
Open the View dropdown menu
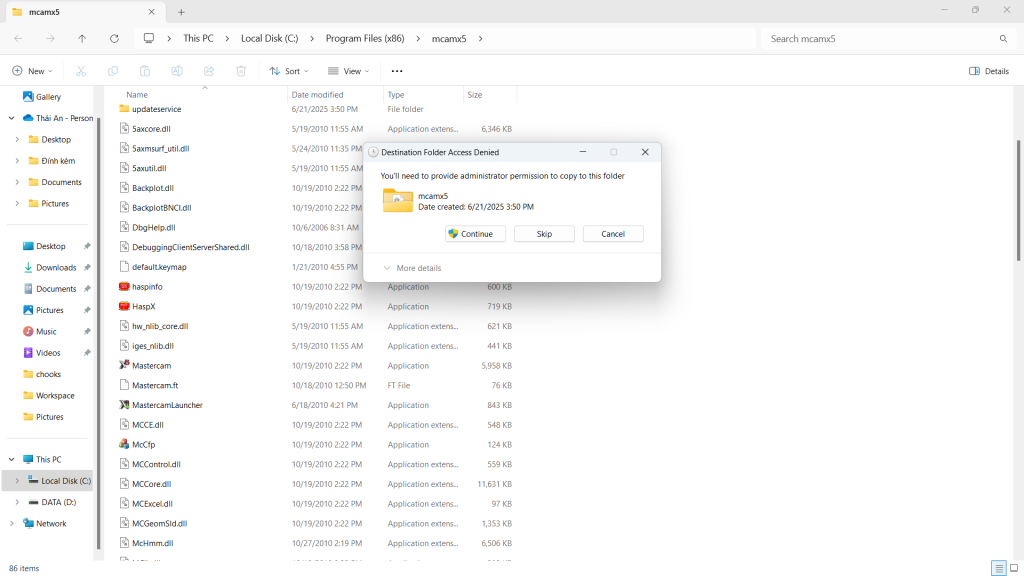[349, 71]
